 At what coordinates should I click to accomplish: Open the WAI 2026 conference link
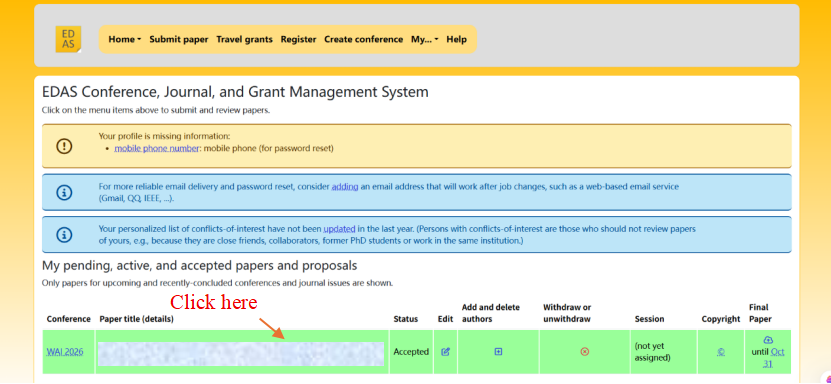pos(65,352)
